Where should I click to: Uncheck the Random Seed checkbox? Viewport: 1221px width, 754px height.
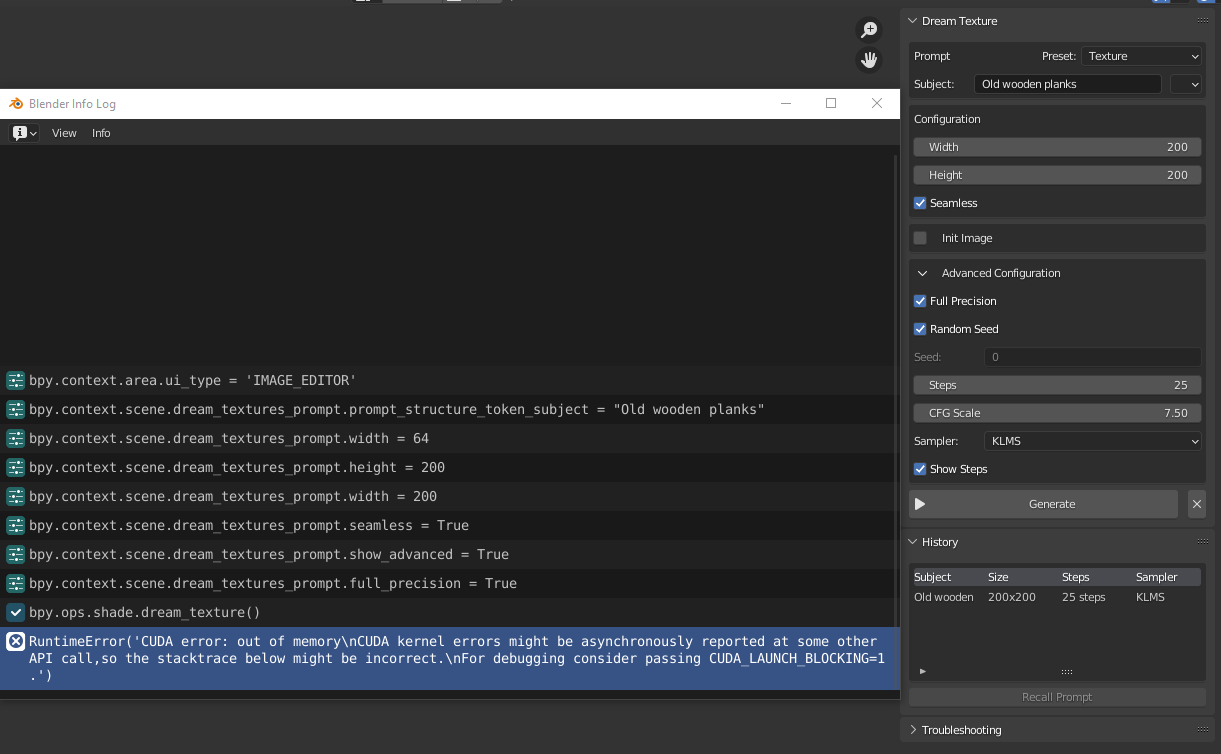920,329
